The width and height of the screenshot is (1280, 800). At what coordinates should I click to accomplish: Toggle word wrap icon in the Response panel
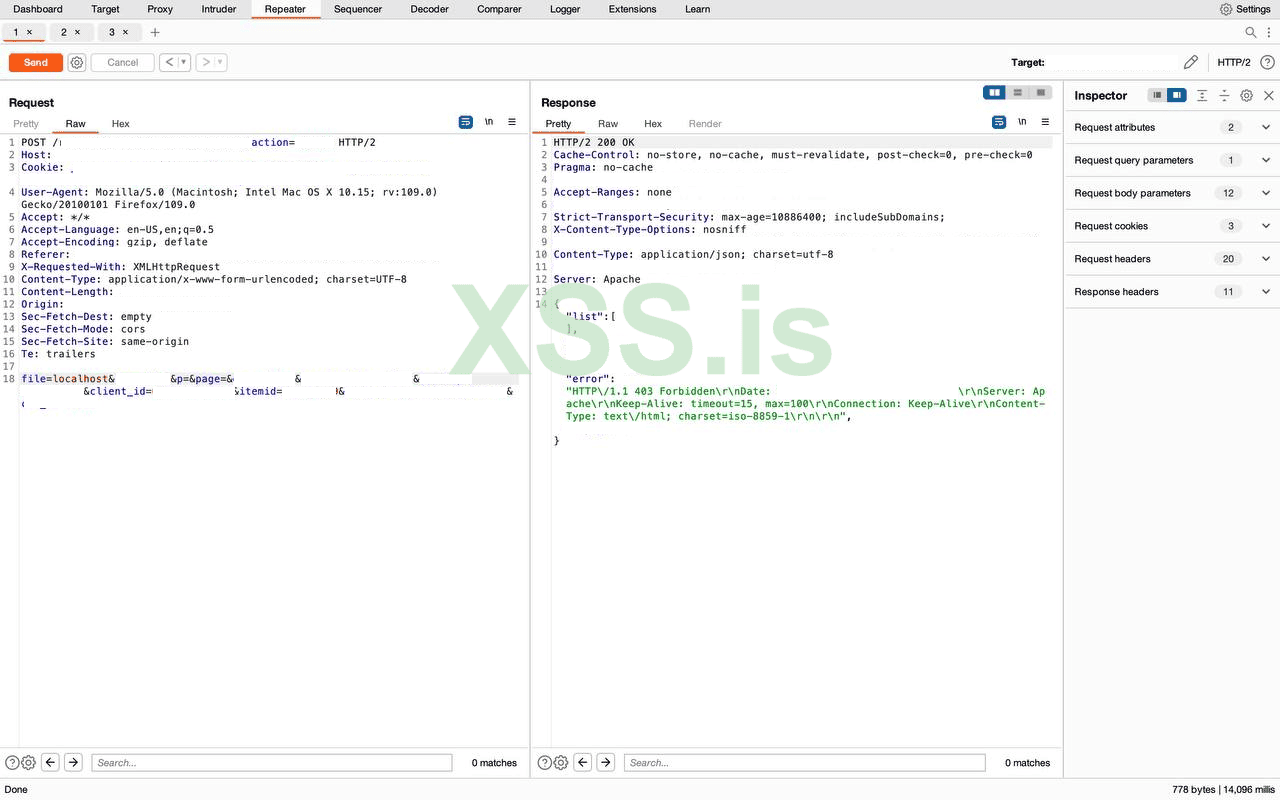click(999, 122)
